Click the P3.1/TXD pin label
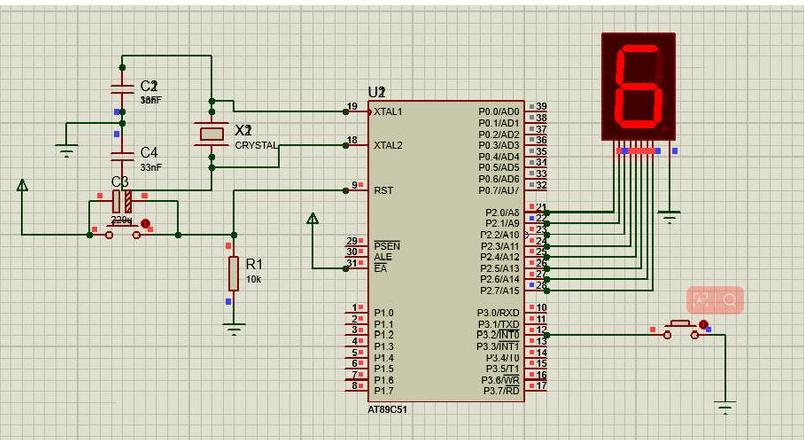This screenshot has width=804, height=440. [499, 324]
